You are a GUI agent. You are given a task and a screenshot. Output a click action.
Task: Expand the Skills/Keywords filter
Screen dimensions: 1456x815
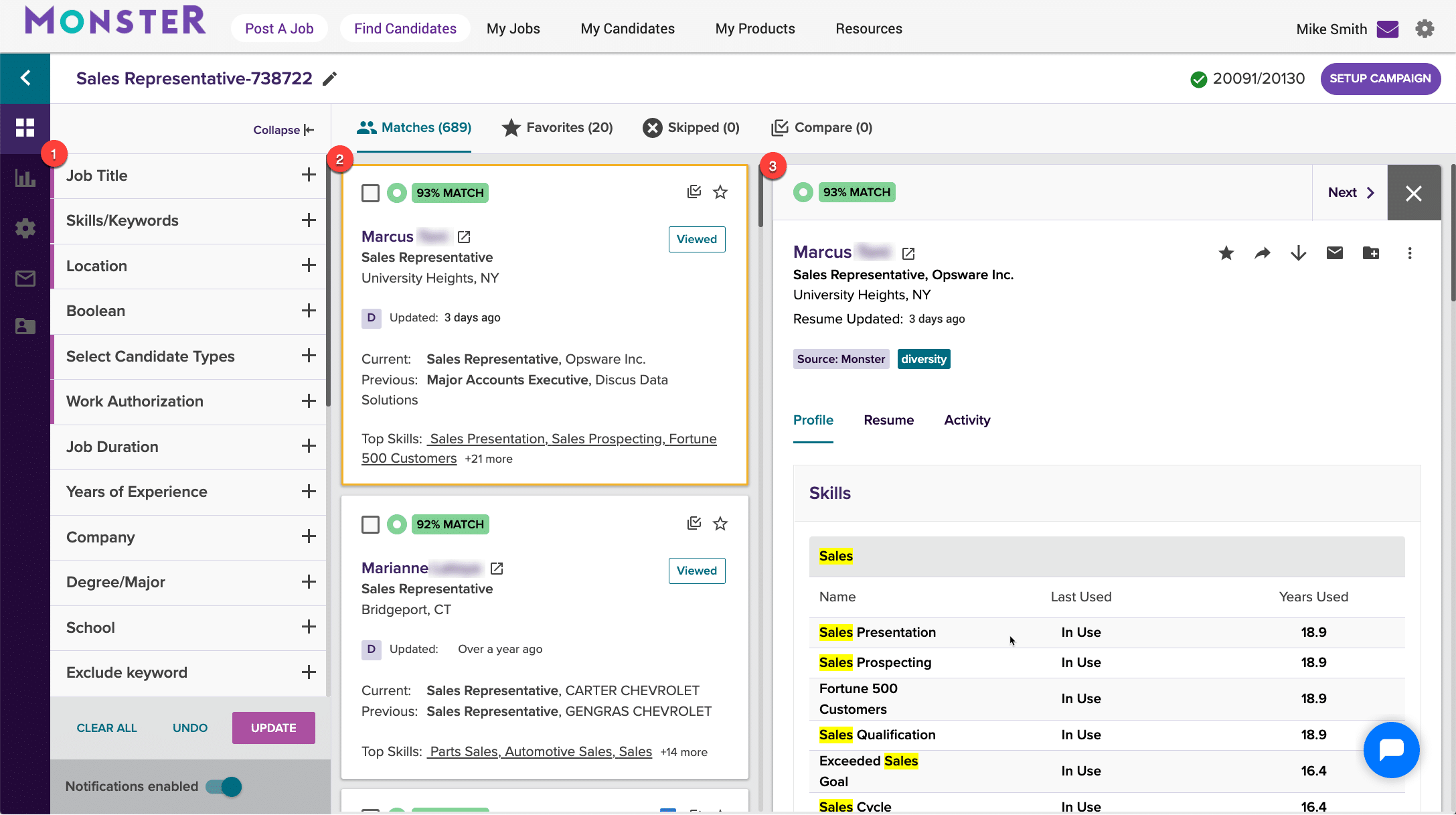coord(308,220)
